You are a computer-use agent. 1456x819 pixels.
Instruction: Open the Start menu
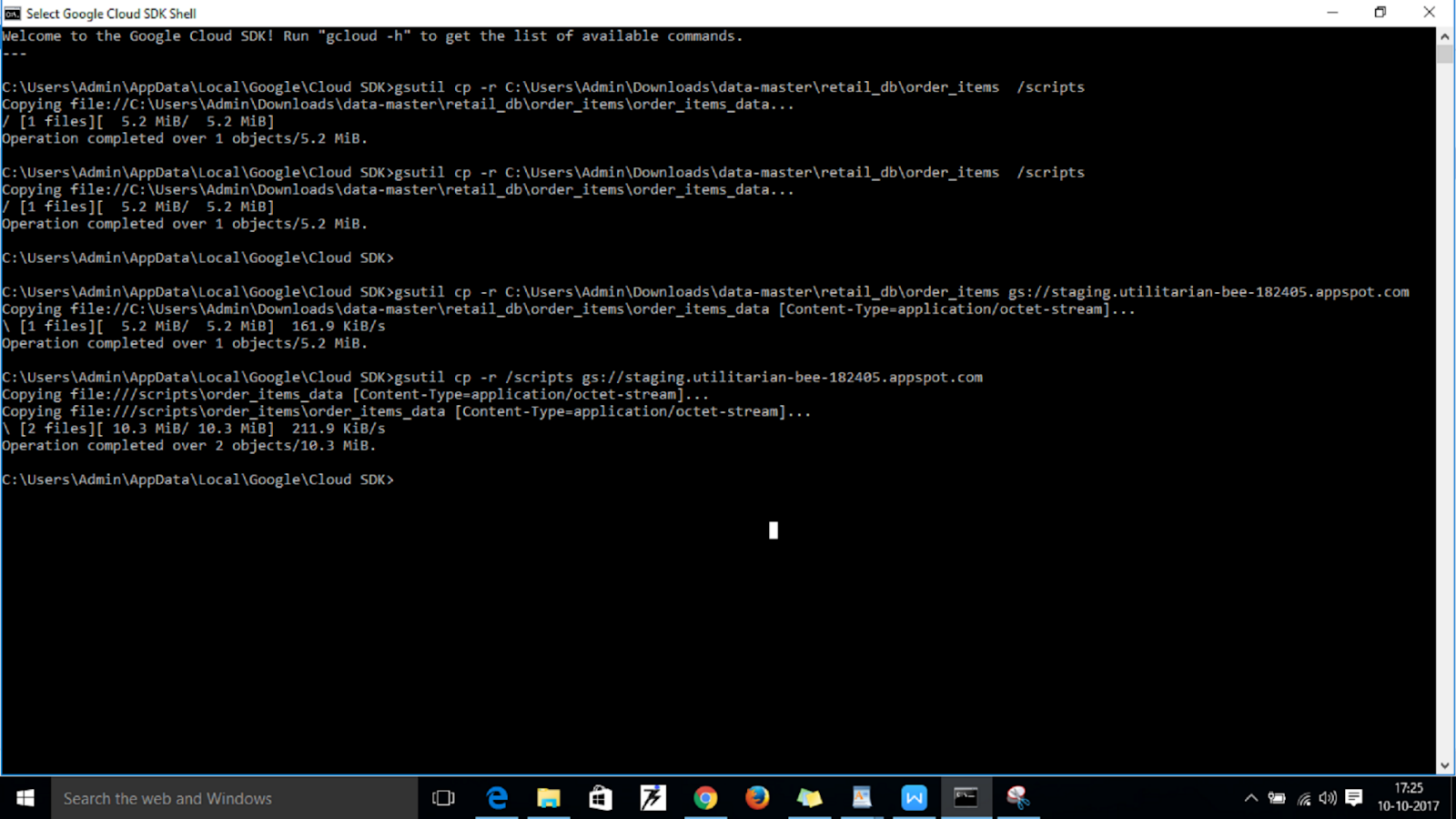pyautogui.click(x=25, y=798)
